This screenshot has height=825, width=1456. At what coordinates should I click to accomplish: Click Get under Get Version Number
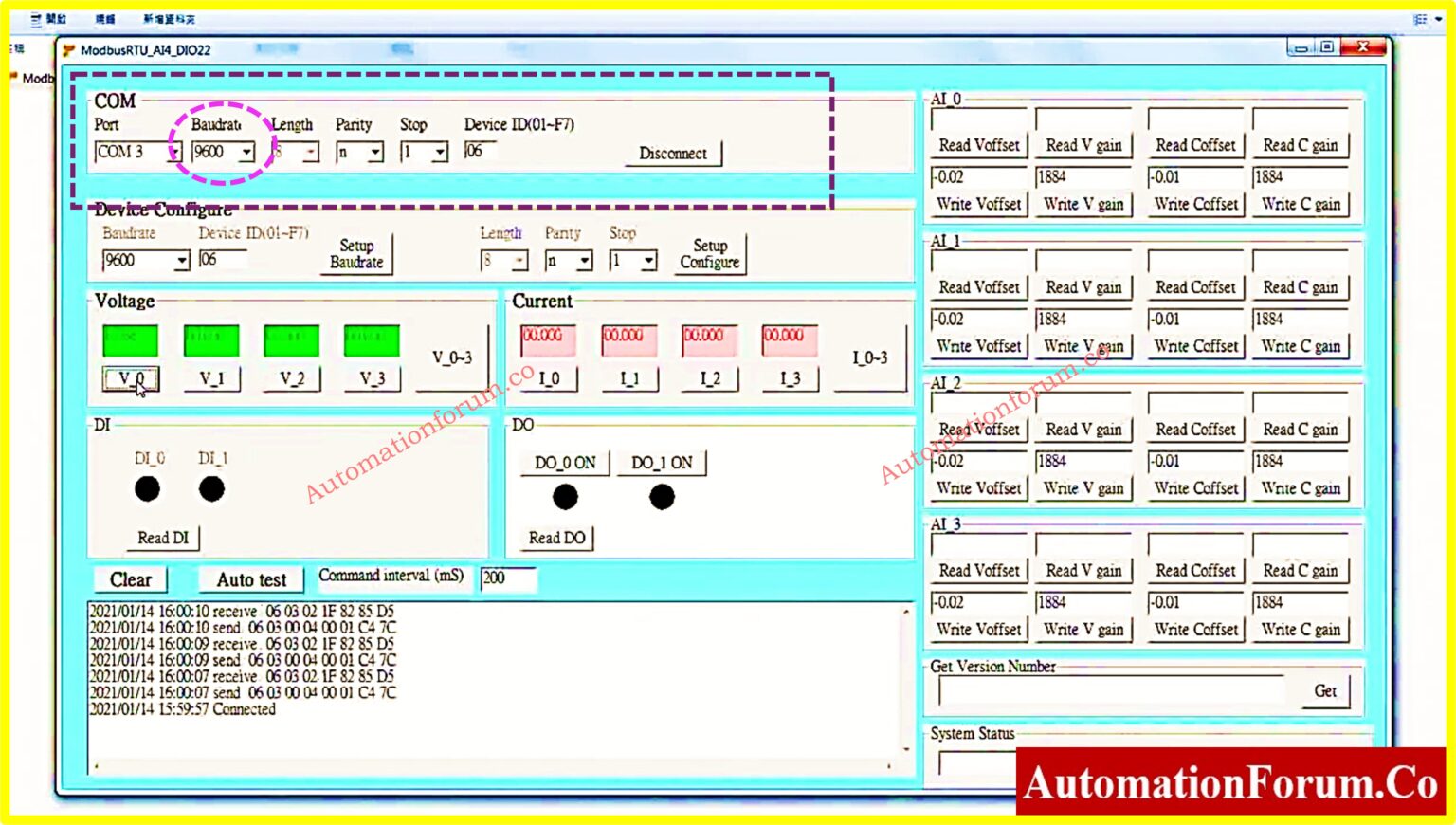[x=1325, y=691]
